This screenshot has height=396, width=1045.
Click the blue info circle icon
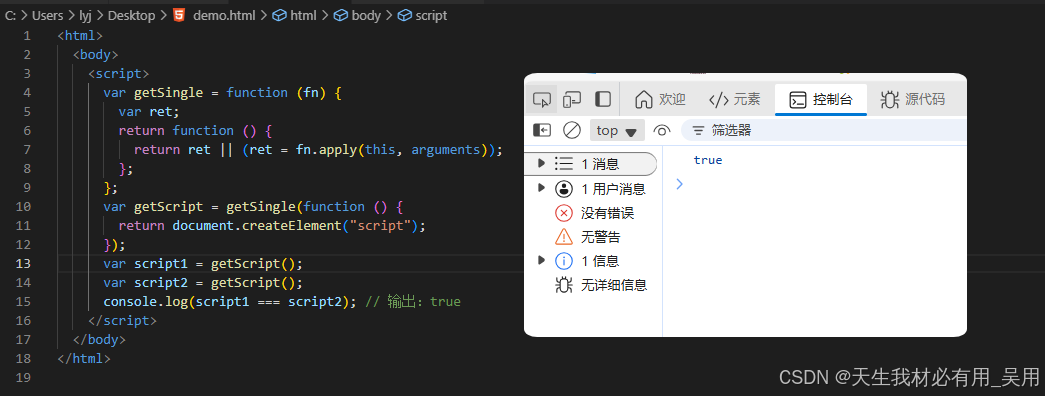pos(564,261)
